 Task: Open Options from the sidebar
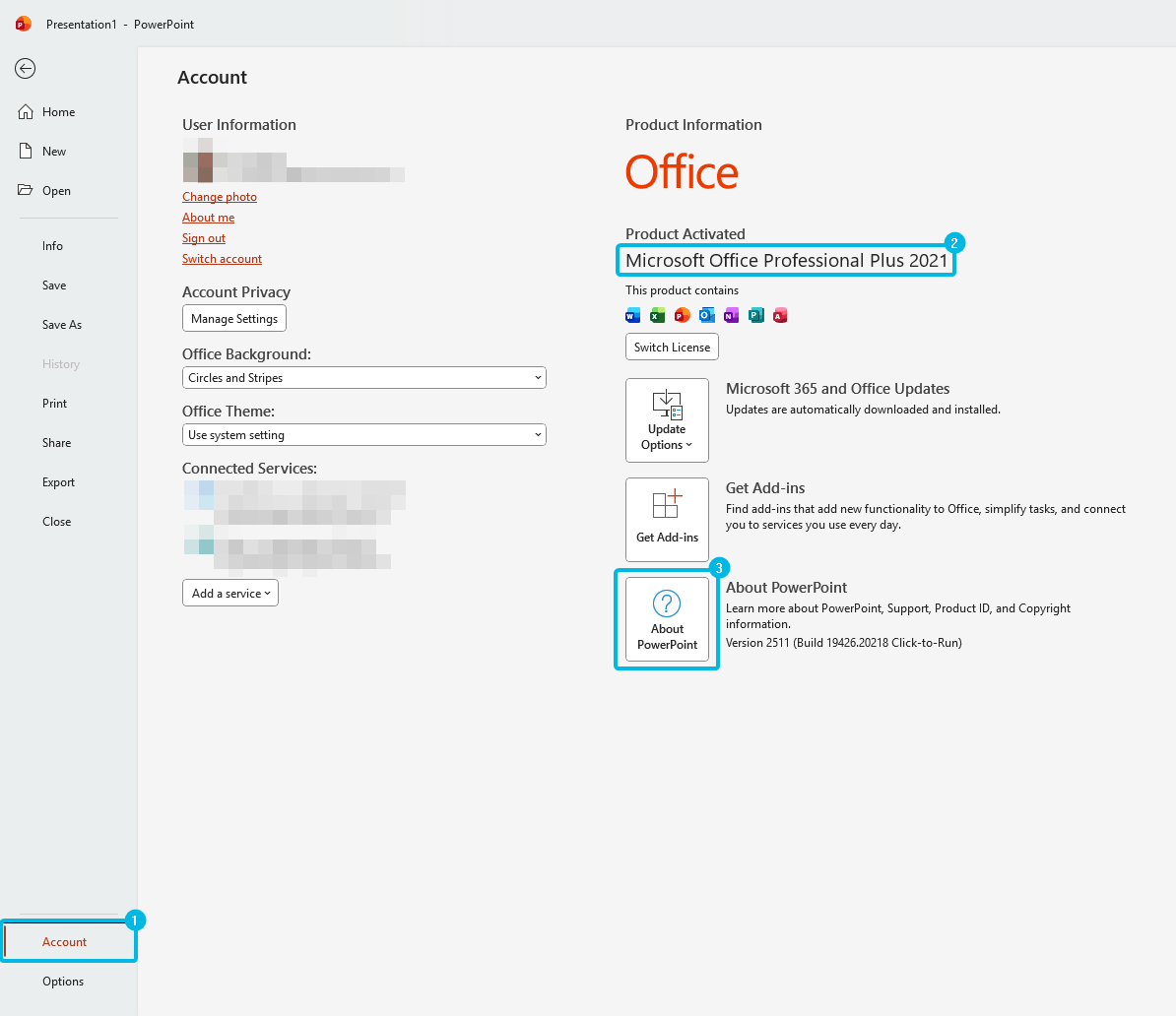click(x=63, y=982)
